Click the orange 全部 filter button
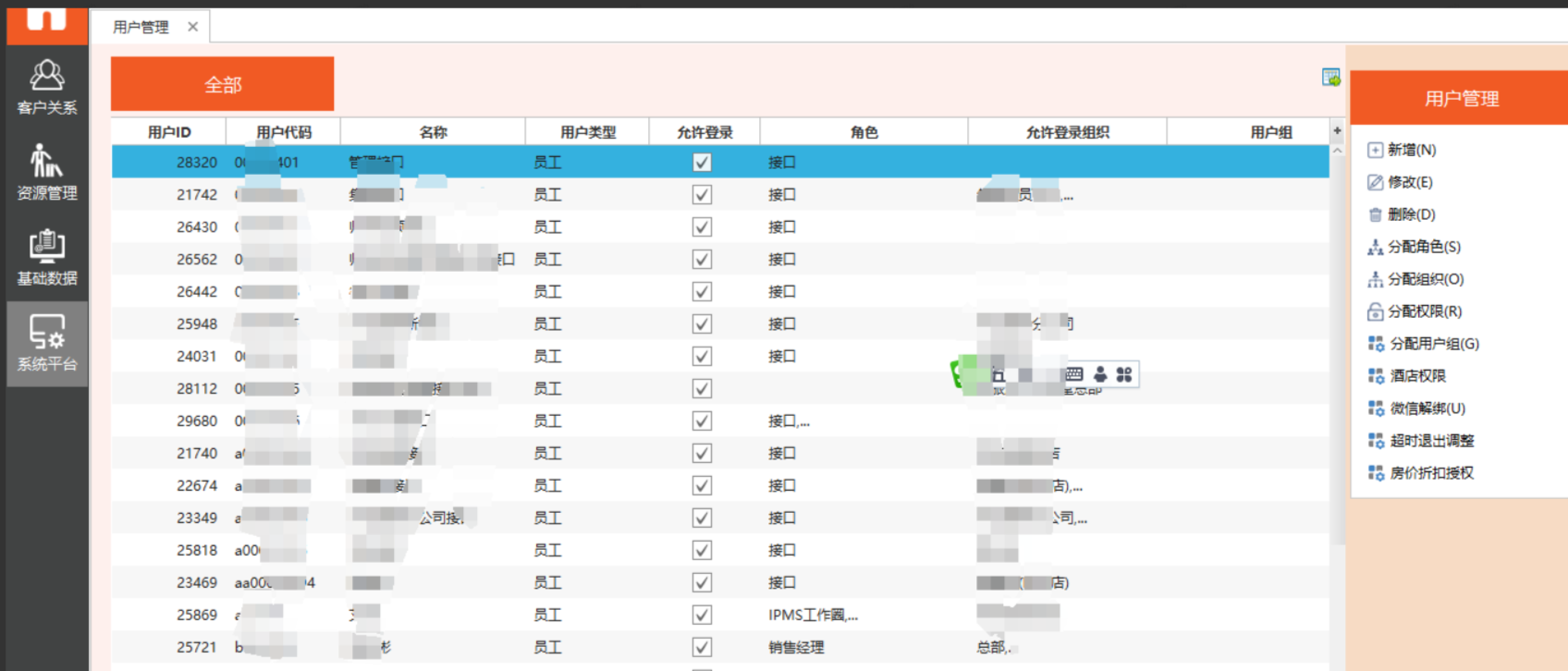Image resolution: width=1568 pixels, height=671 pixels. tap(222, 84)
